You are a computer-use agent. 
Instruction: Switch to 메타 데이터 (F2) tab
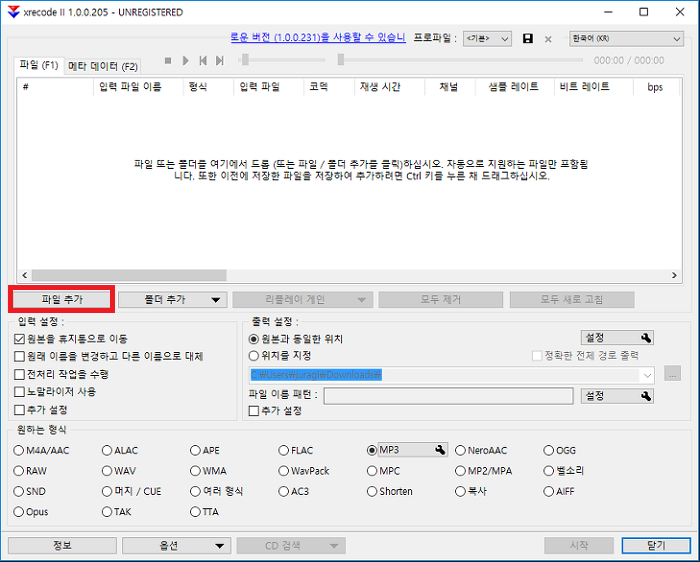click(103, 67)
